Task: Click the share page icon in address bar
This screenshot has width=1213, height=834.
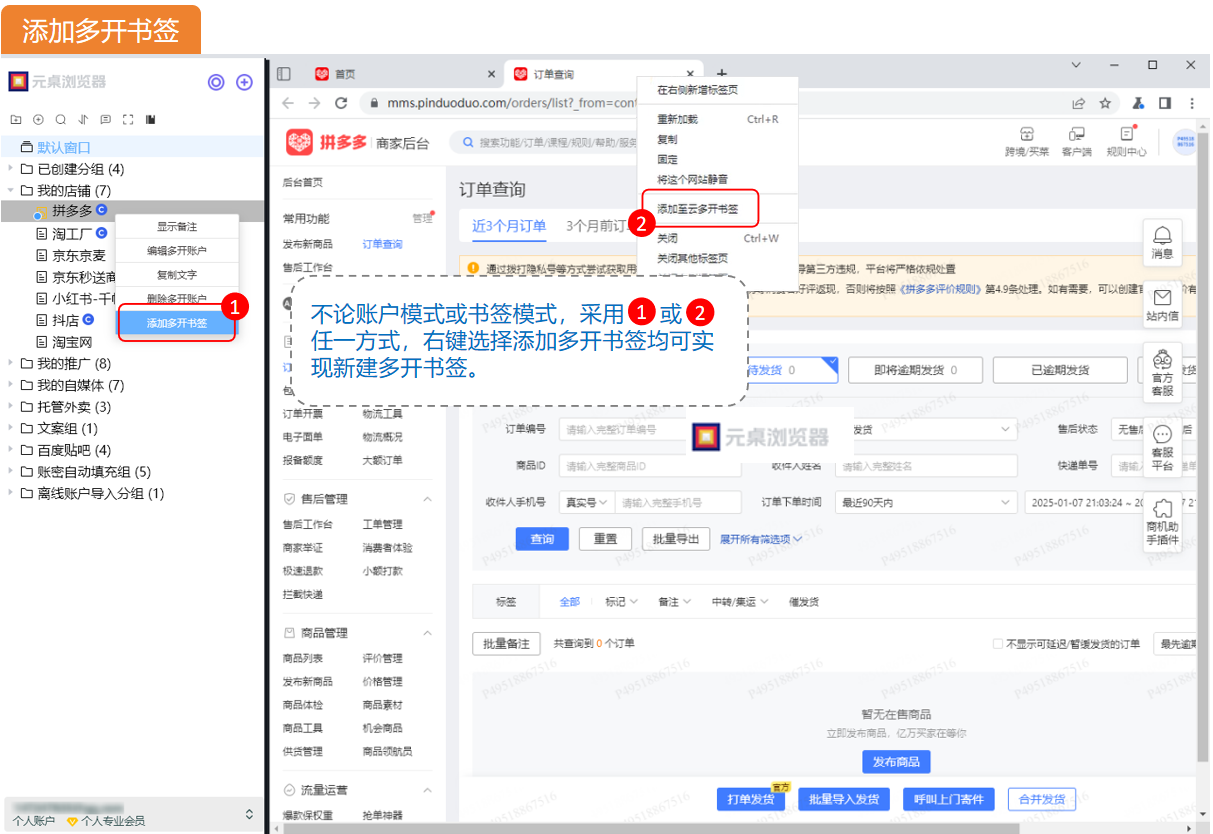Action: click(x=1079, y=103)
